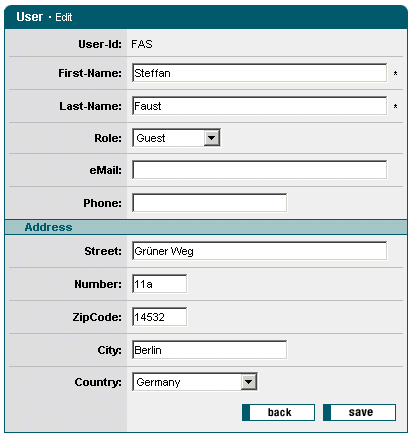Click the back button
Viewport: 412px width, 438px height.
(278, 412)
